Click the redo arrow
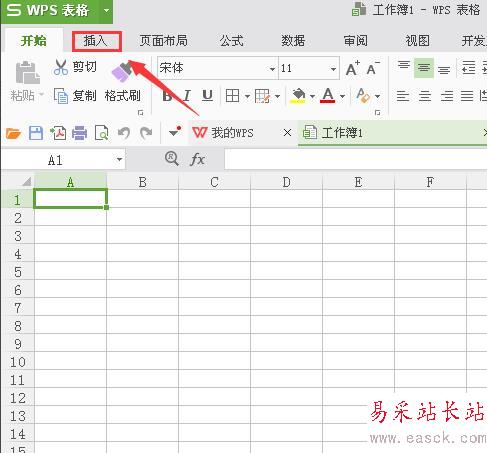This screenshot has width=487, height=453. pyautogui.click(x=146, y=133)
